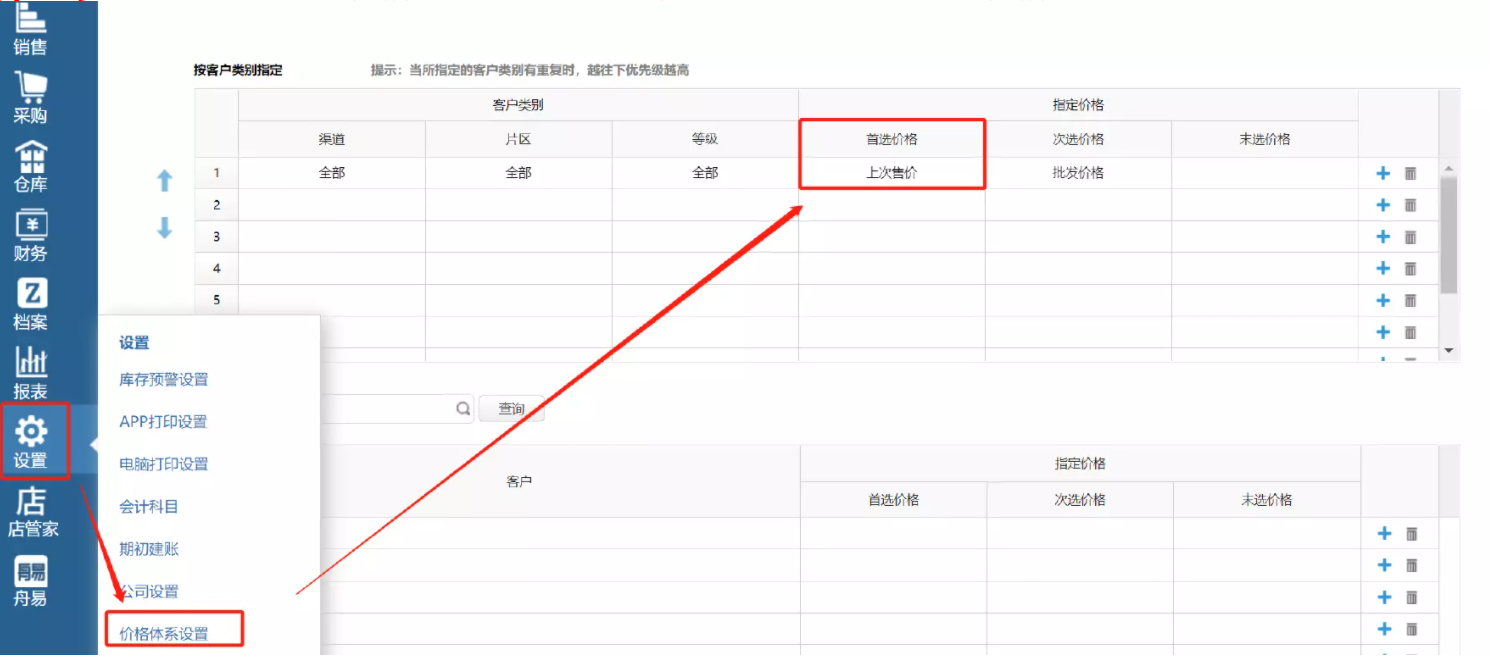
Task: Move row down with the down arrow
Action: pyautogui.click(x=165, y=228)
